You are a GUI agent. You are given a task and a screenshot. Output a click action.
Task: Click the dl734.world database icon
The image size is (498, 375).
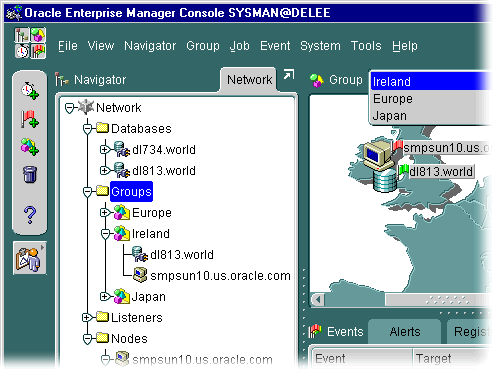tap(122, 149)
